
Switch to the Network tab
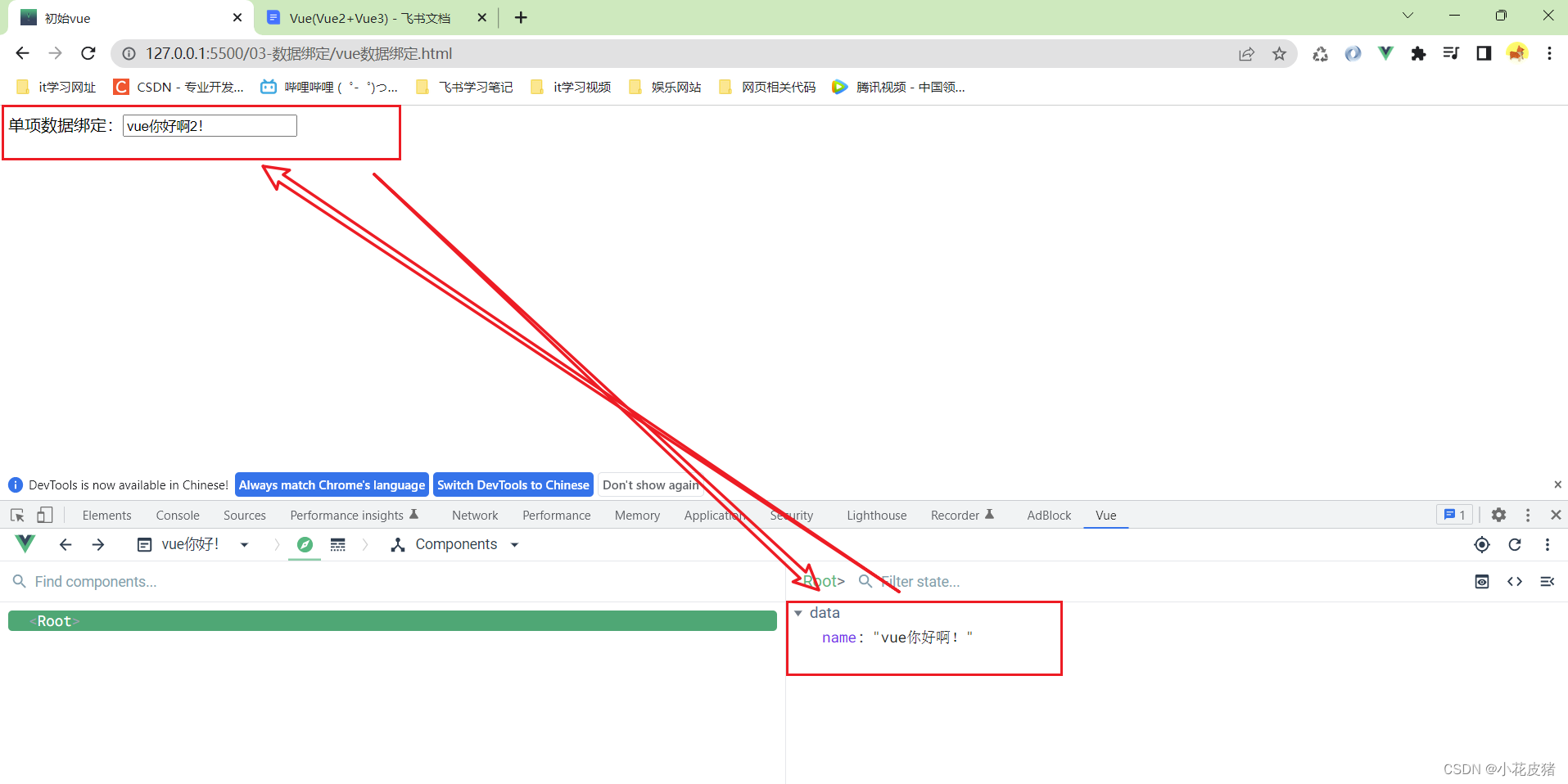click(x=475, y=515)
